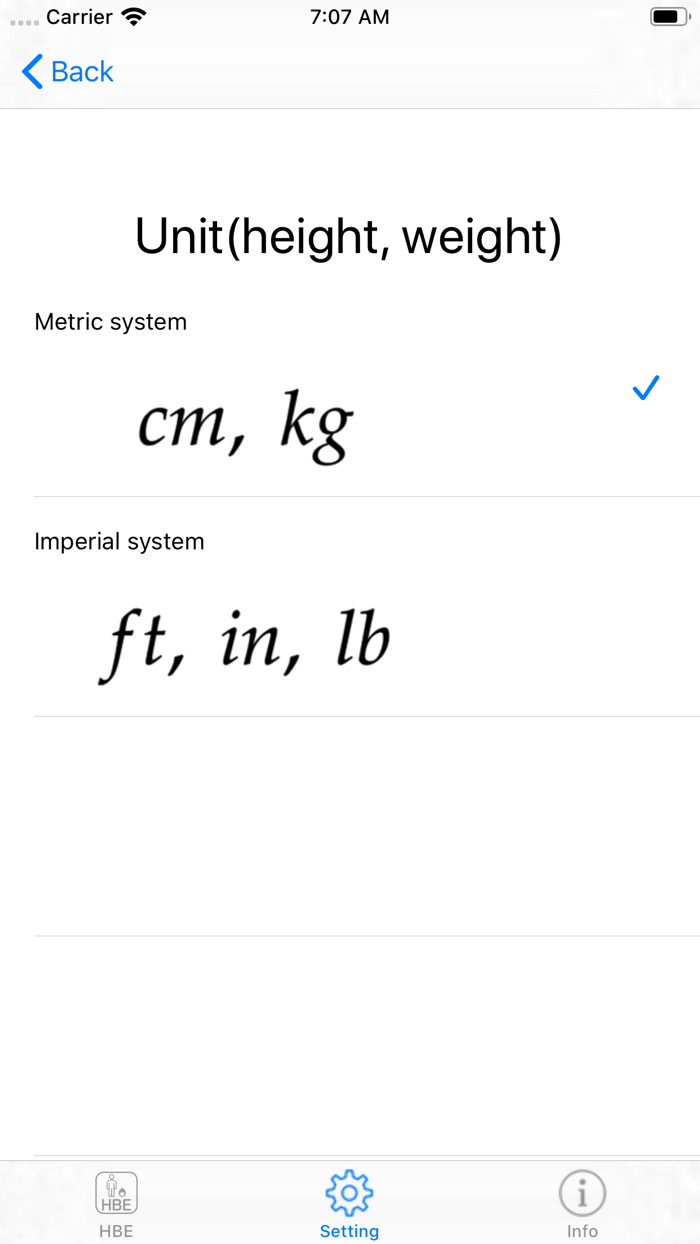Screen dimensions: 700x1244
Task: Tap the blue checkmark beside cm, kg
Action: pyautogui.click(x=645, y=388)
